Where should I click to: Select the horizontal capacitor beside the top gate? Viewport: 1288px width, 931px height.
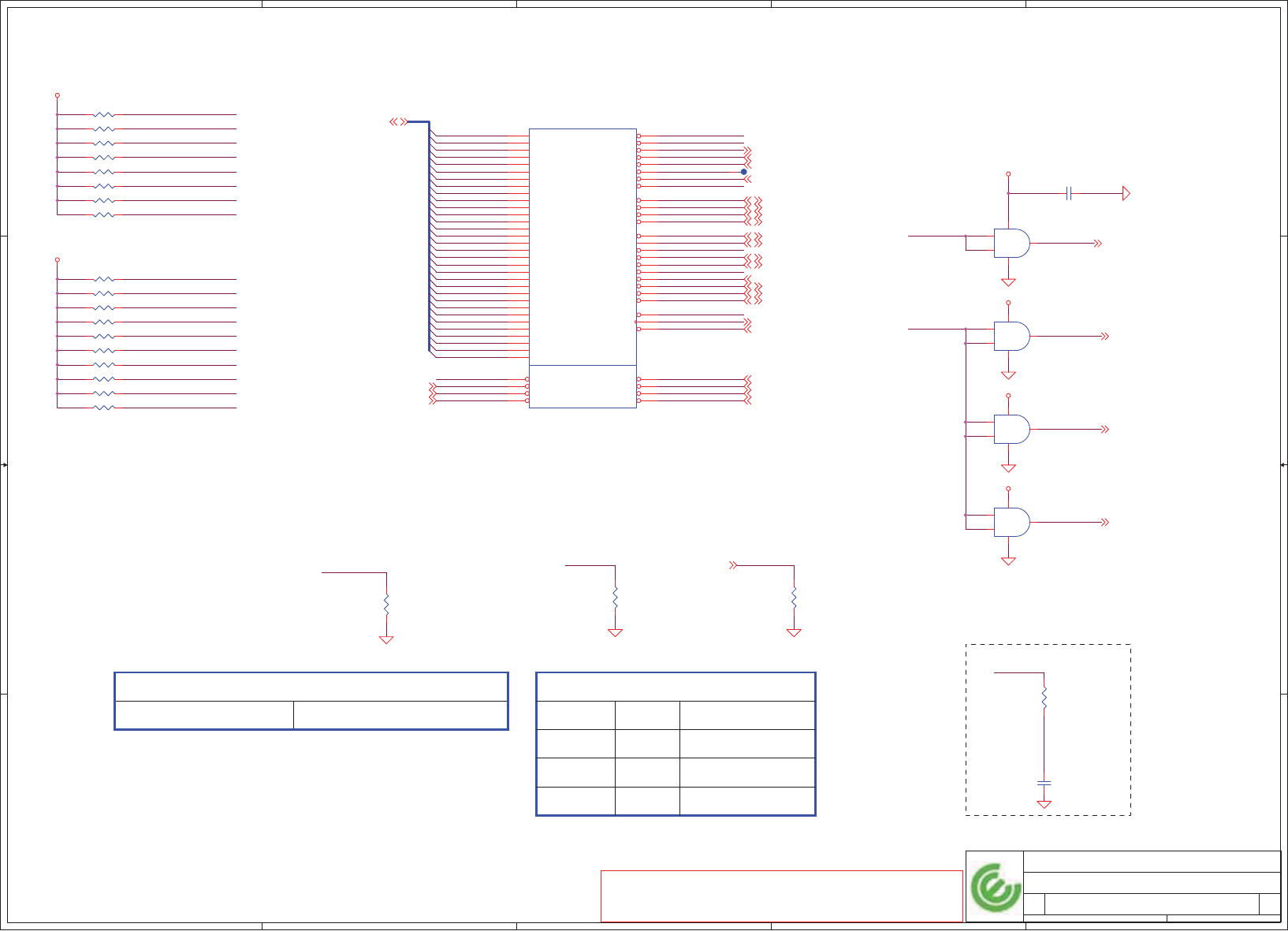click(x=1069, y=193)
